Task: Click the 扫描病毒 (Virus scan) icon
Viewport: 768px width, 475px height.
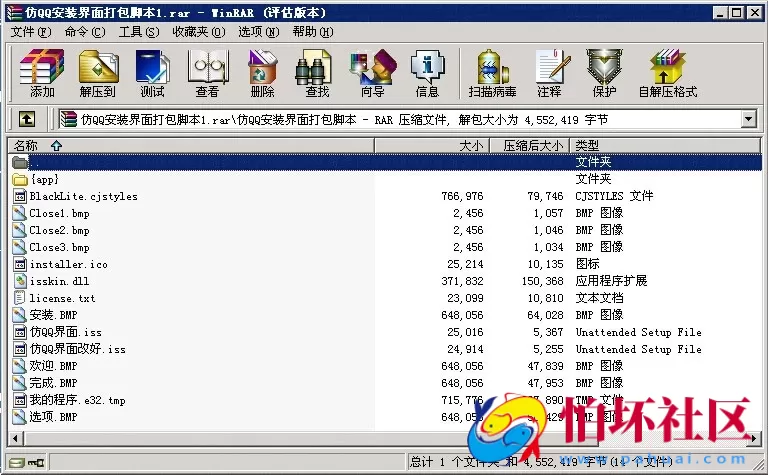Action: [x=492, y=66]
